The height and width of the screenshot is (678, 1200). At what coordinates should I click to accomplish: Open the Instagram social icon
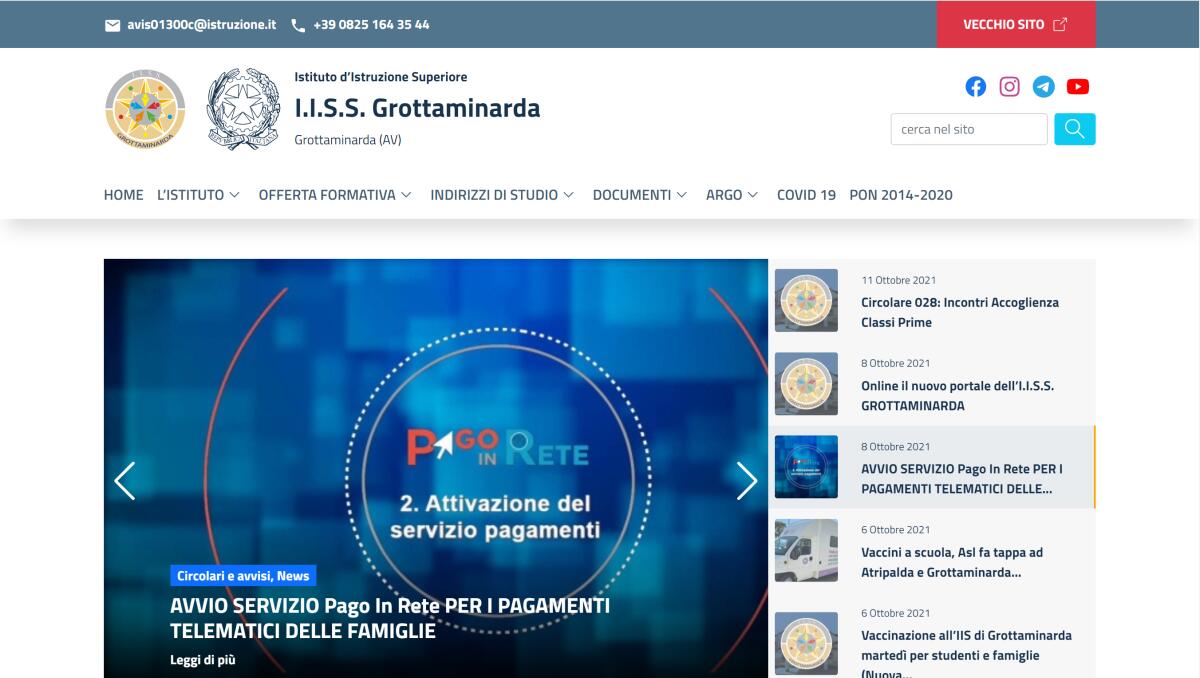(x=1010, y=87)
